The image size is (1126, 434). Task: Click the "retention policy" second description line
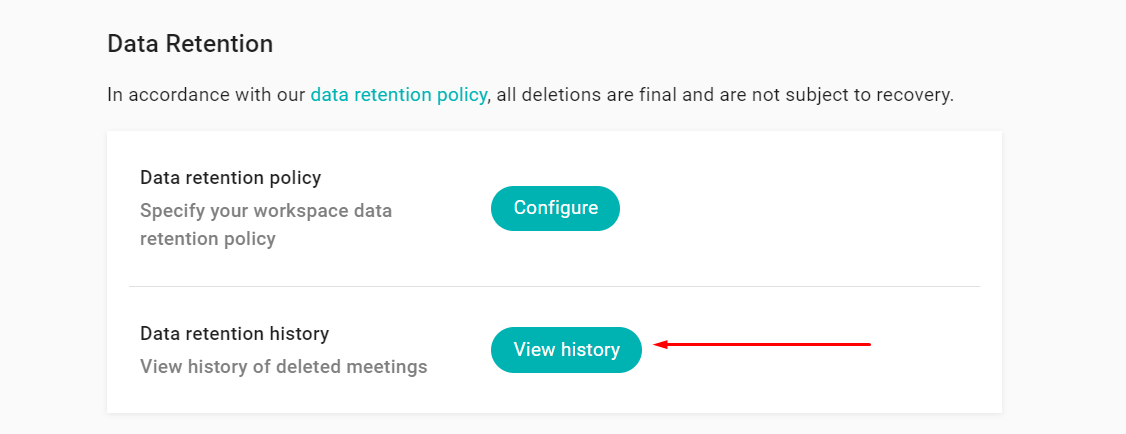tap(207, 239)
